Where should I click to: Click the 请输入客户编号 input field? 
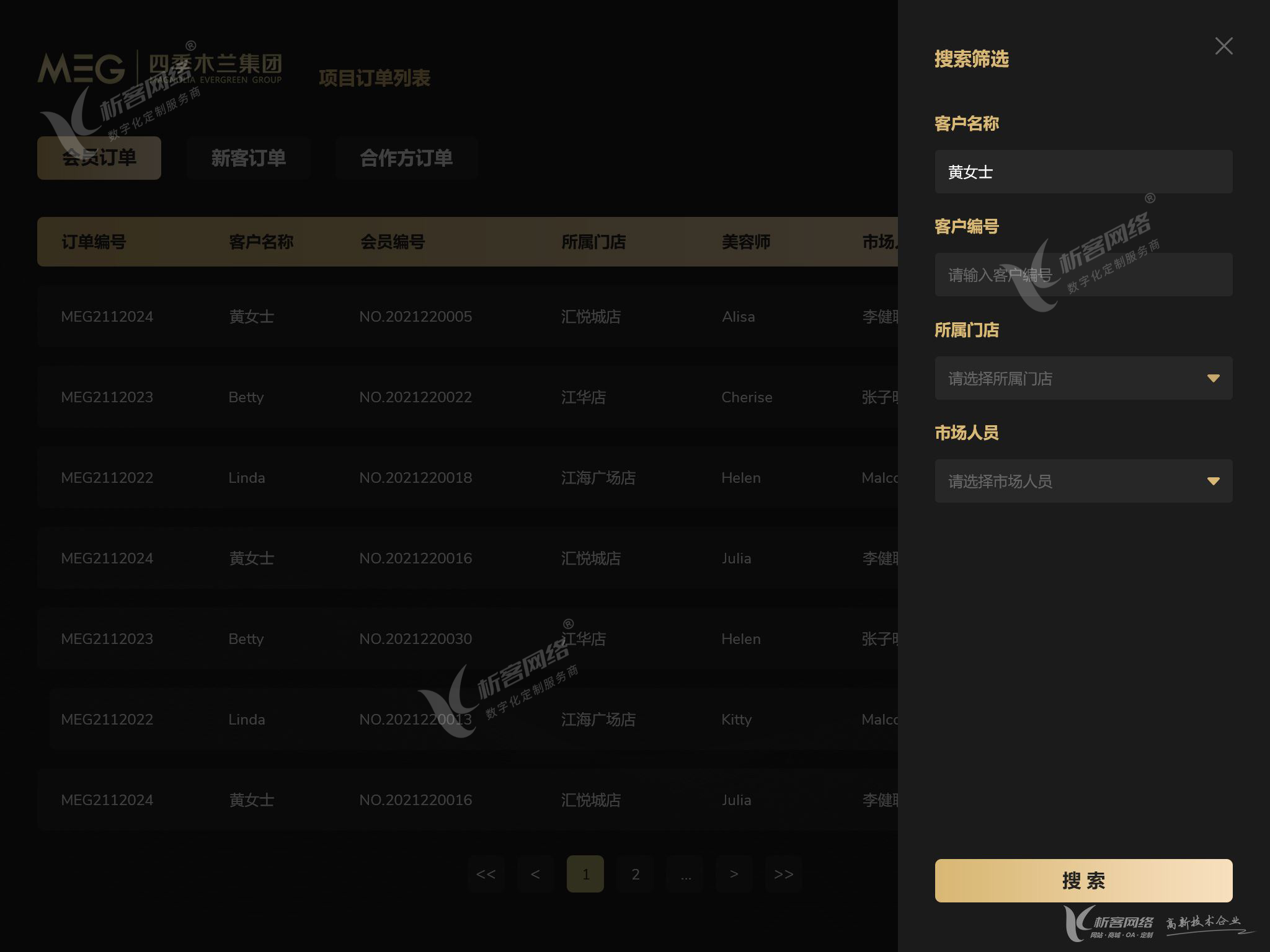pyautogui.click(x=1083, y=275)
